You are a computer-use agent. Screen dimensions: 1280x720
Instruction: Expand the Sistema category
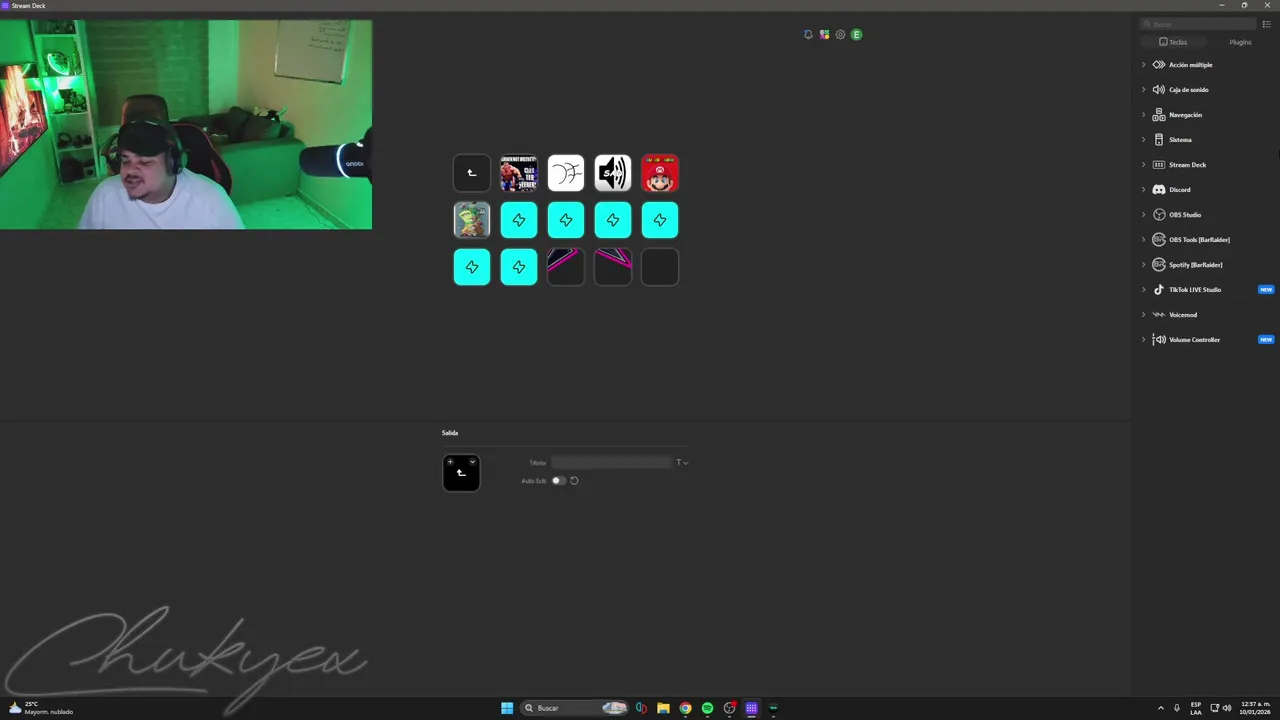click(x=1144, y=140)
